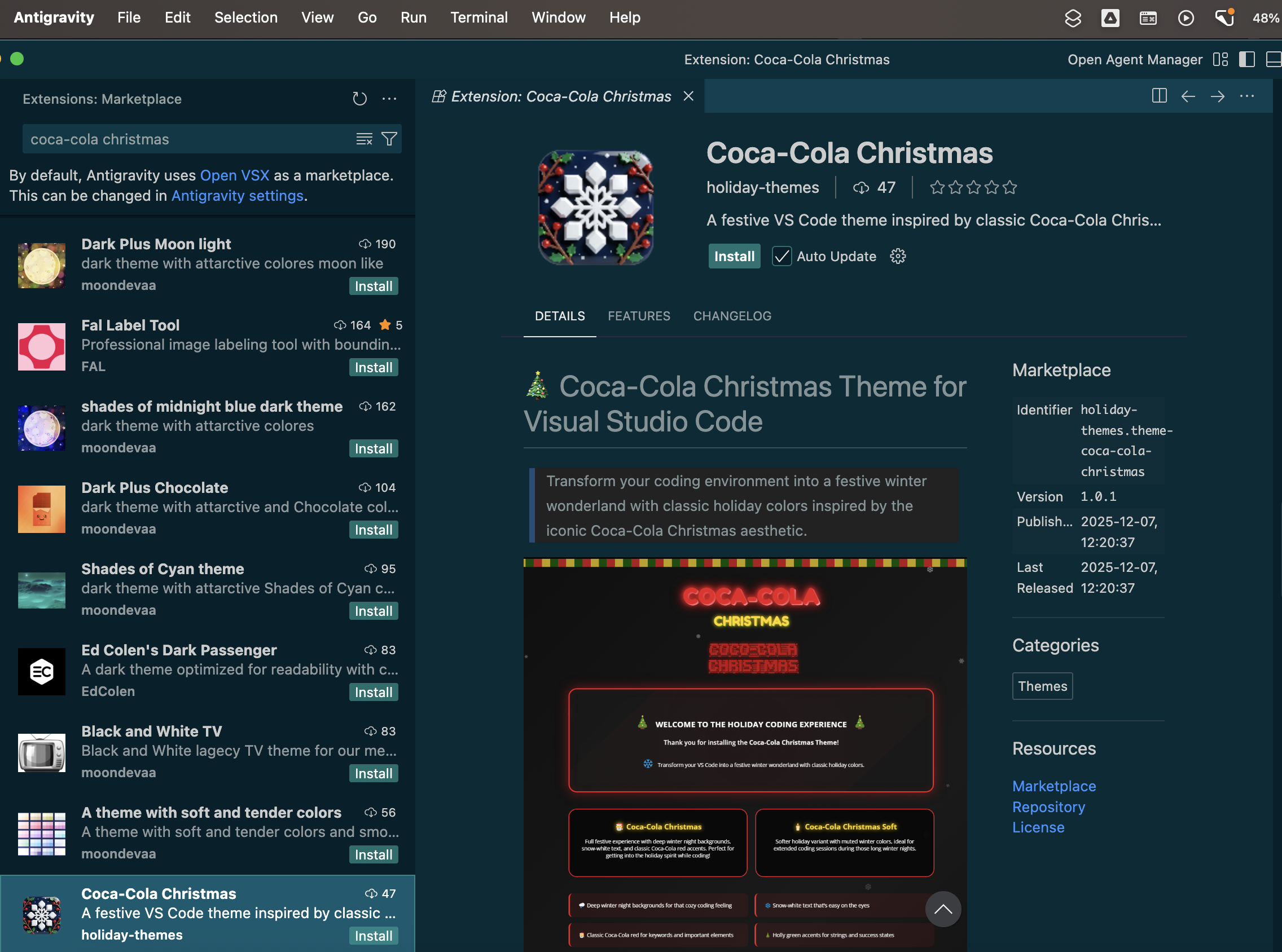The height and width of the screenshot is (952, 1282).
Task: Toggle the Auto Update checkbox
Action: pos(781,257)
